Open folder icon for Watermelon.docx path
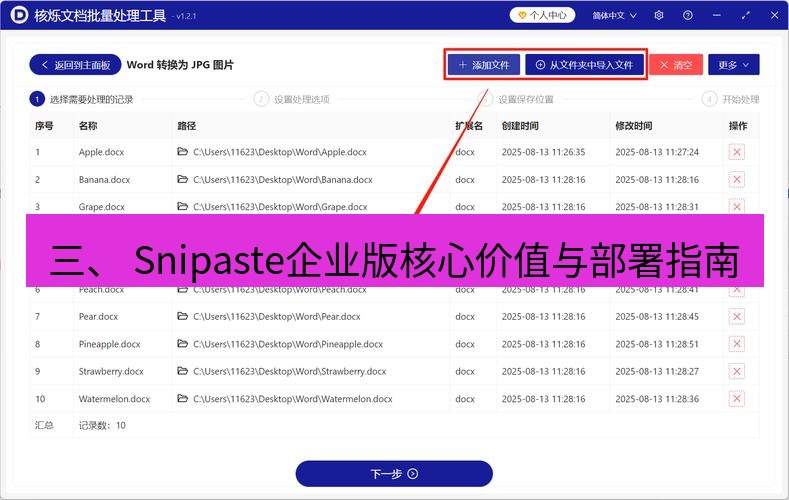789x500 pixels. click(183, 398)
